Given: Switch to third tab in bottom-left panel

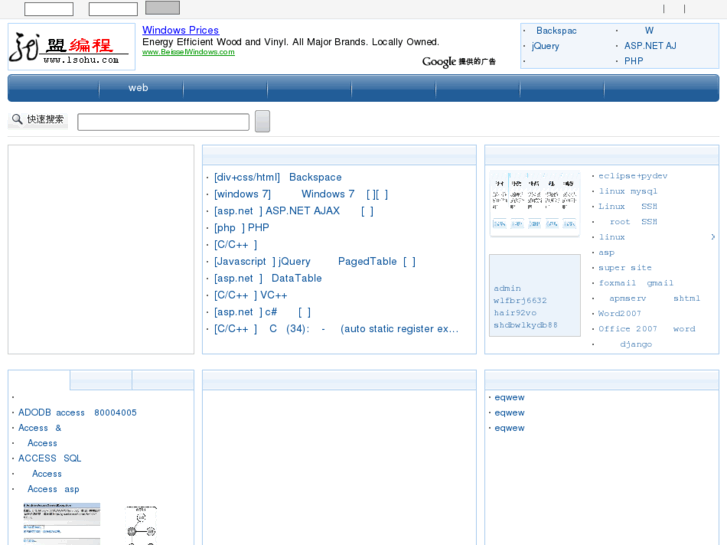Looking at the screenshot, I should [x=163, y=380].
